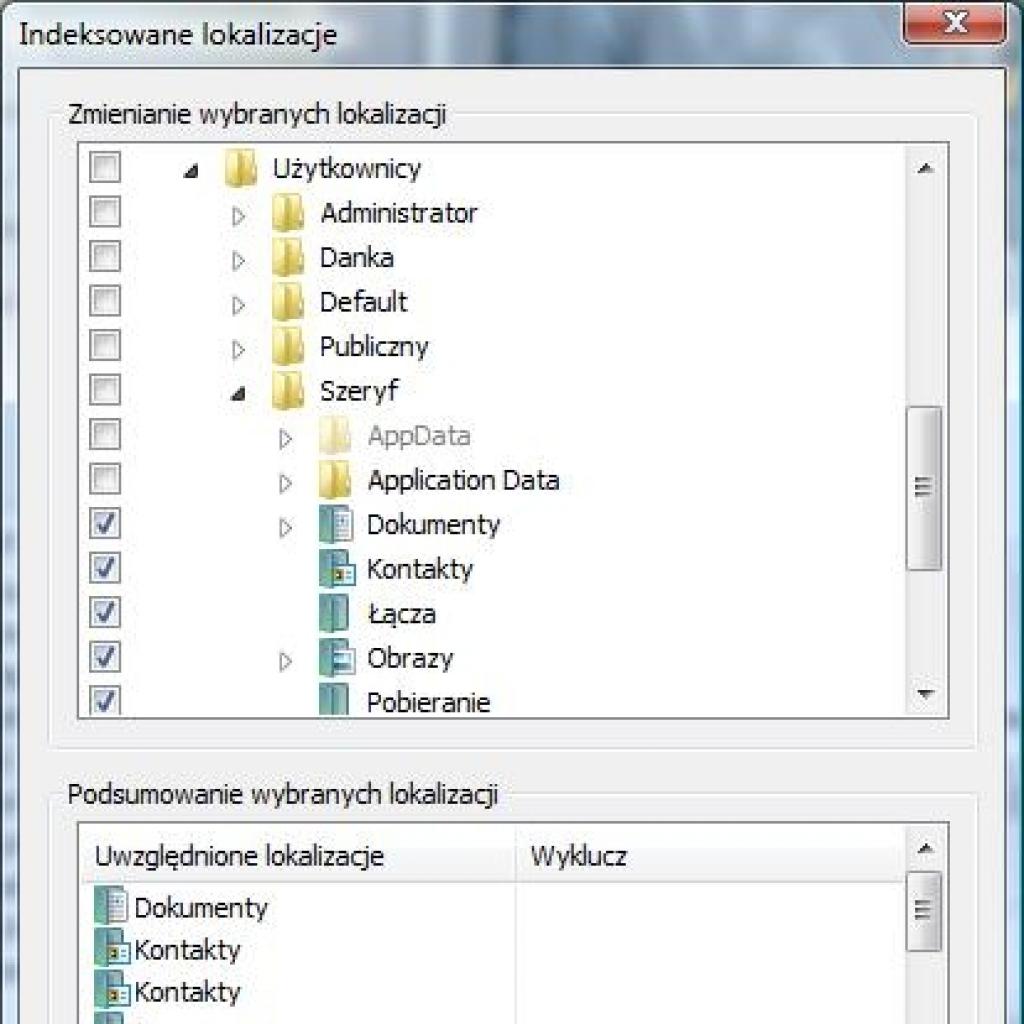Click tree list scroll up arrow
1024x1024 pixels.
pos(925,169)
